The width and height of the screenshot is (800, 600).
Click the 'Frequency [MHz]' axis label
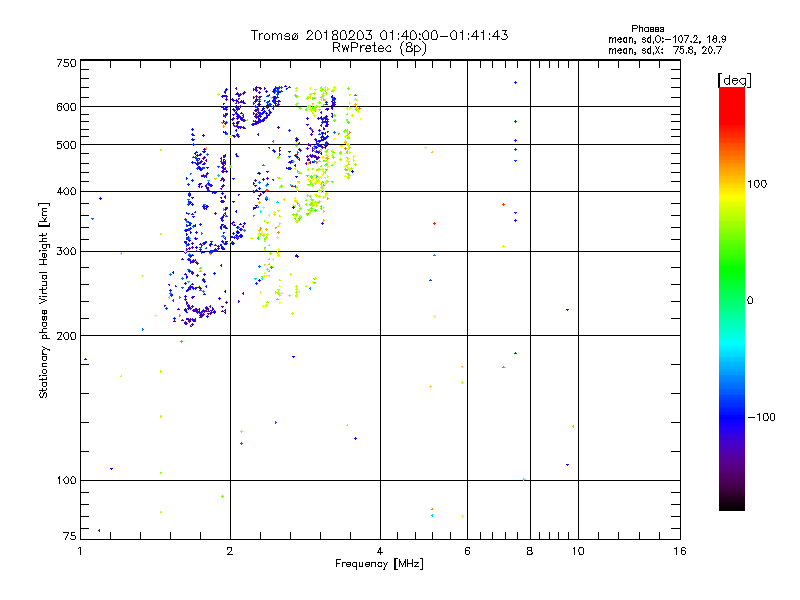tap(379, 564)
